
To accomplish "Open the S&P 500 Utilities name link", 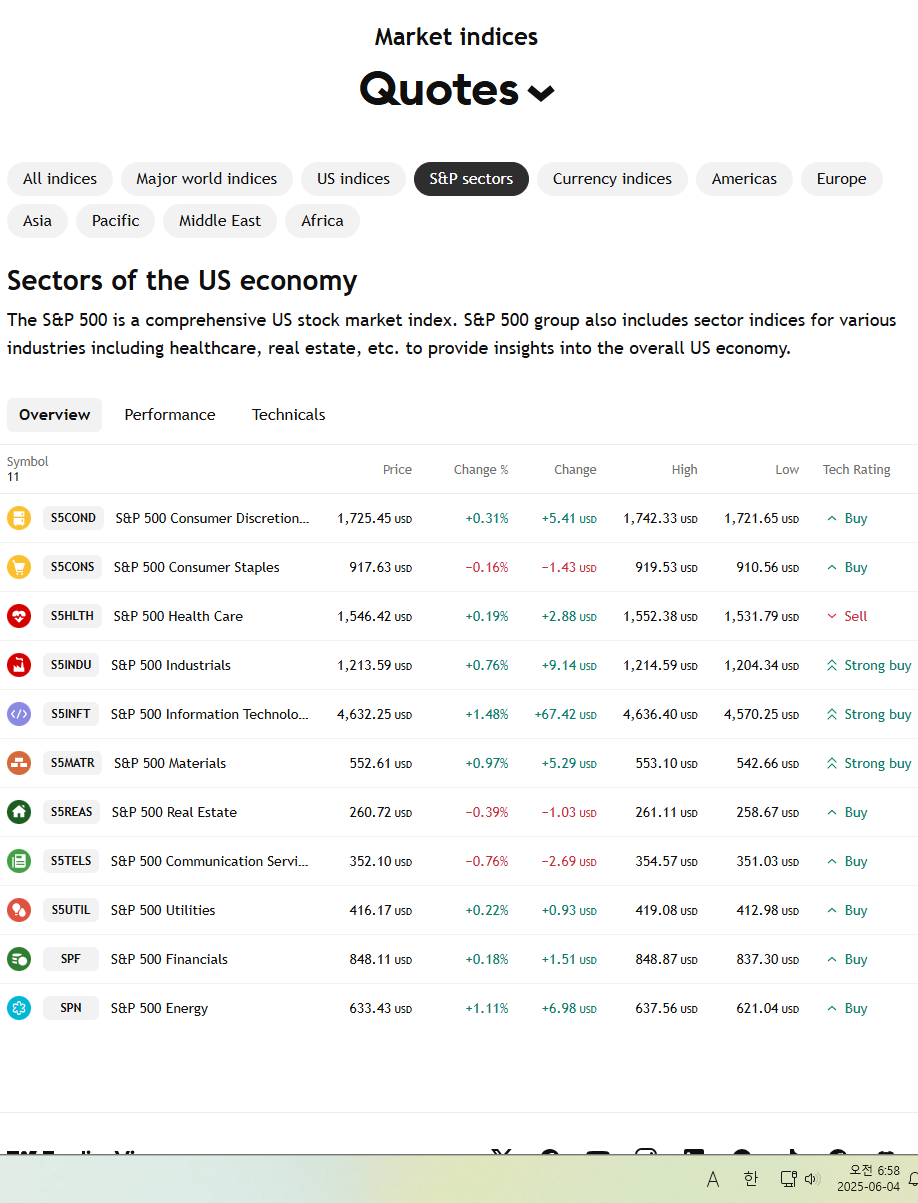I will pyautogui.click(x=163, y=910).
